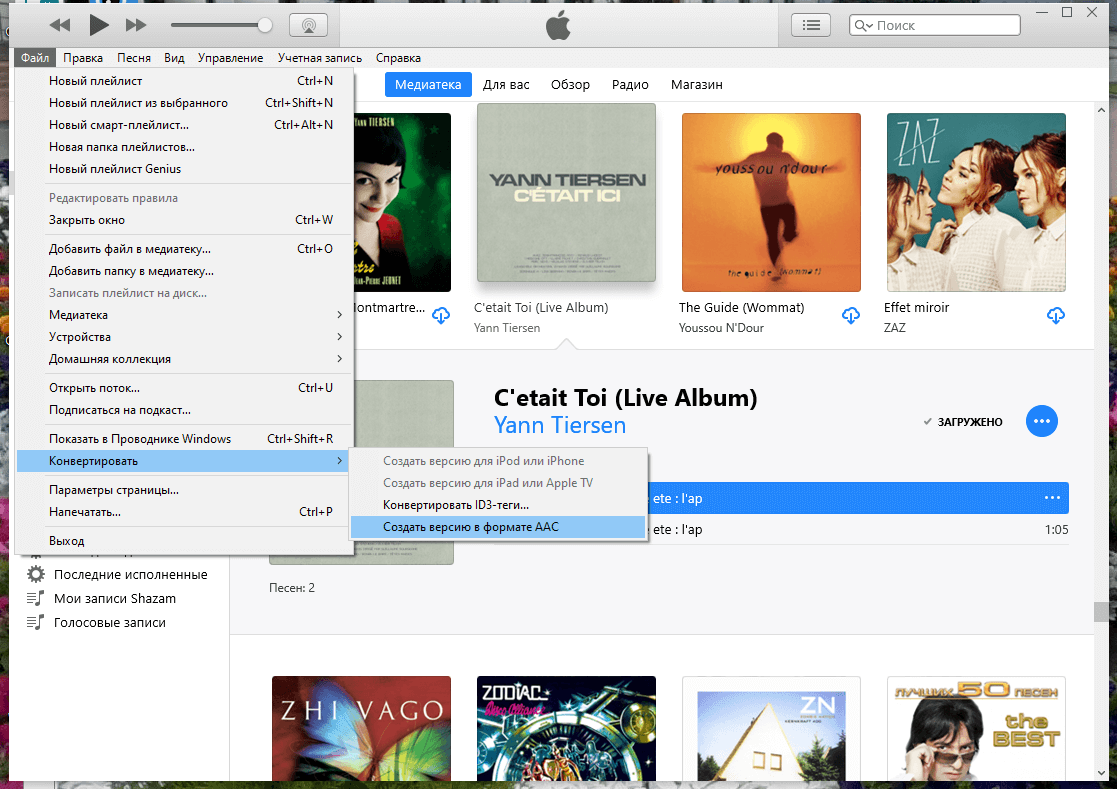Viewport: 1117px width, 789px height.
Task: Switch to the Радио tab
Action: point(630,85)
